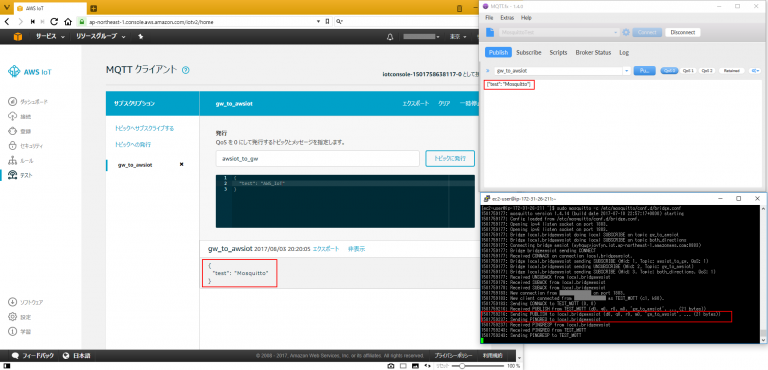Open the AWS notifications bell
768x370 pixels.
pos(390,37)
